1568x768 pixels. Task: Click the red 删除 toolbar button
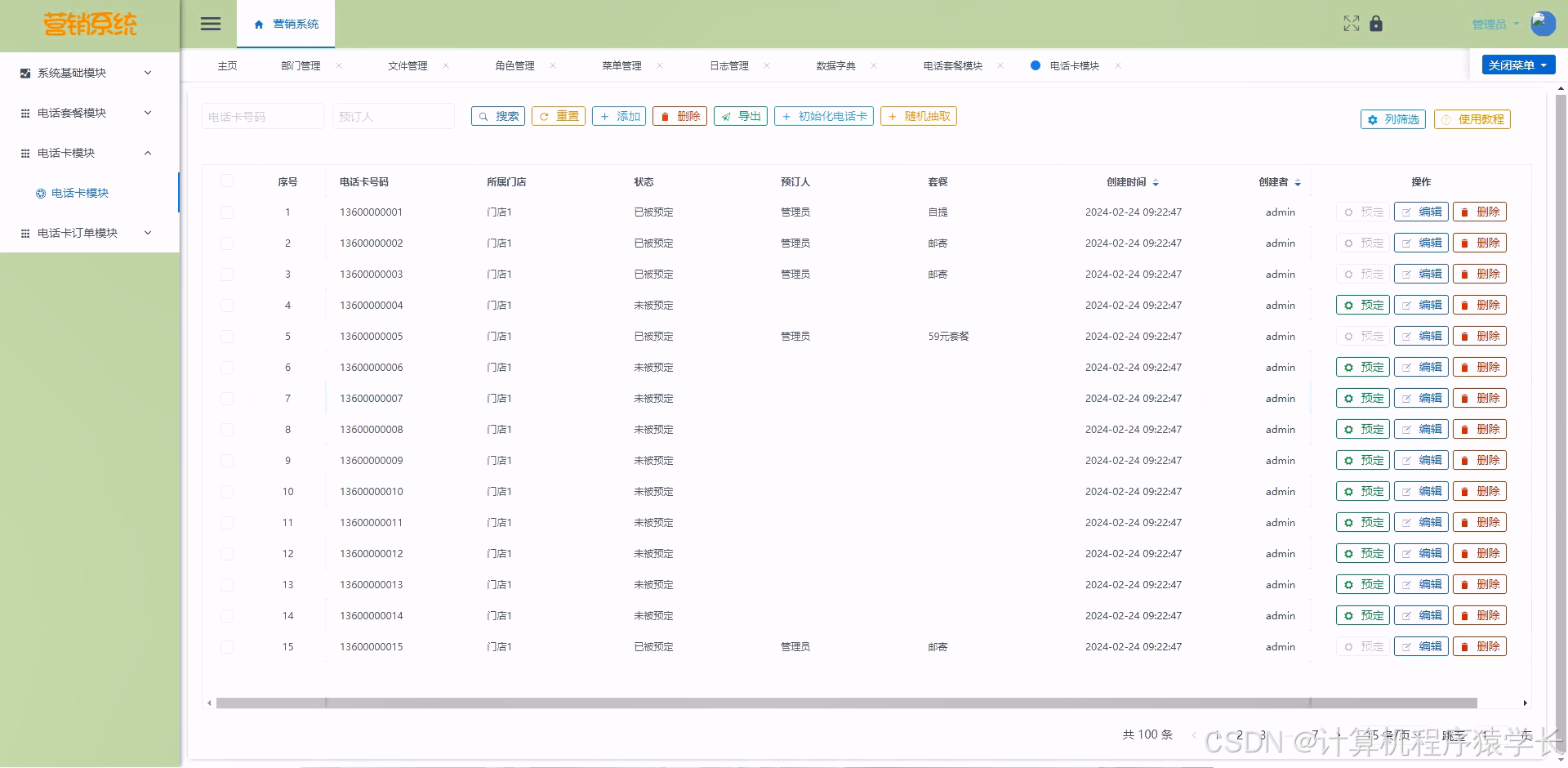coord(679,116)
